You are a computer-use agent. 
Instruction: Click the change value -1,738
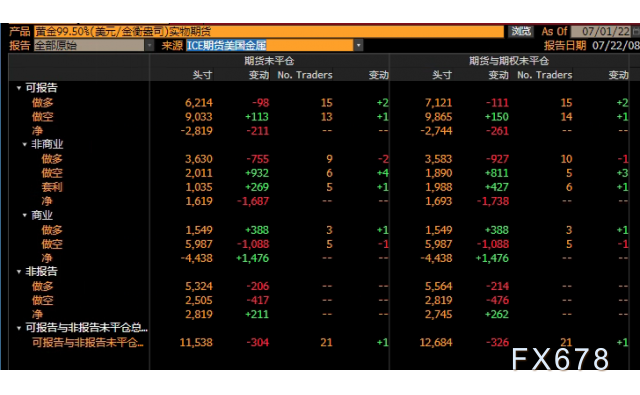coord(493,201)
